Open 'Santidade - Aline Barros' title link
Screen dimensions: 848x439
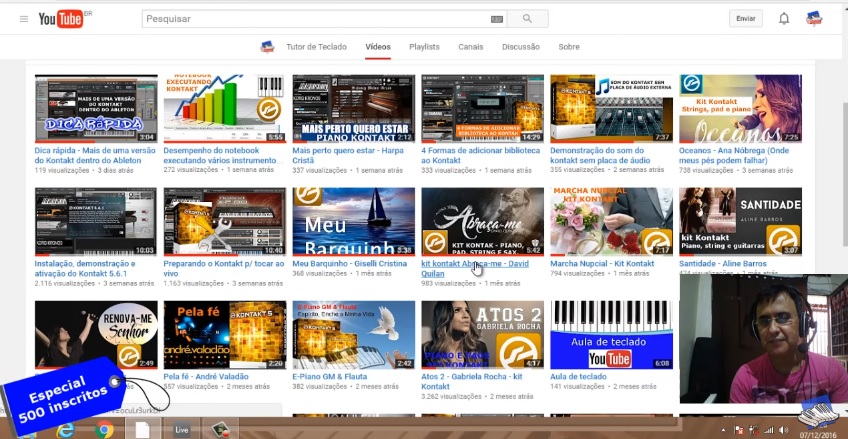723,264
